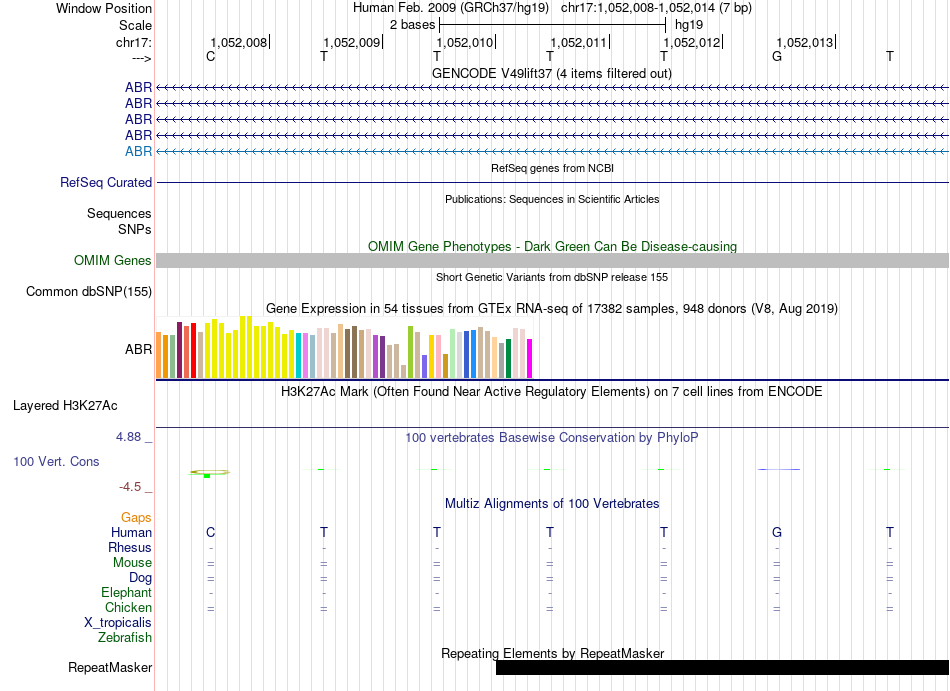
Task: Select the chr17: ruler label
Action: click(134, 42)
